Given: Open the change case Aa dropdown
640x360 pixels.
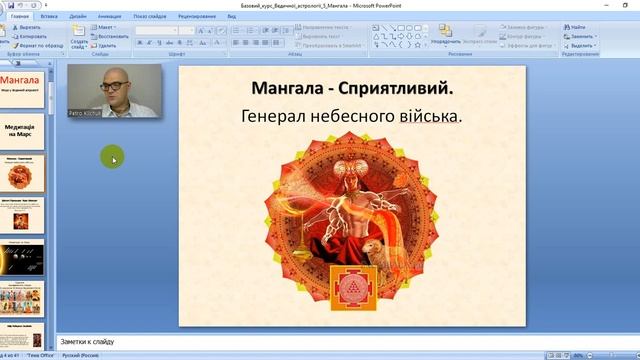Looking at the screenshot, I should pos(203,42).
